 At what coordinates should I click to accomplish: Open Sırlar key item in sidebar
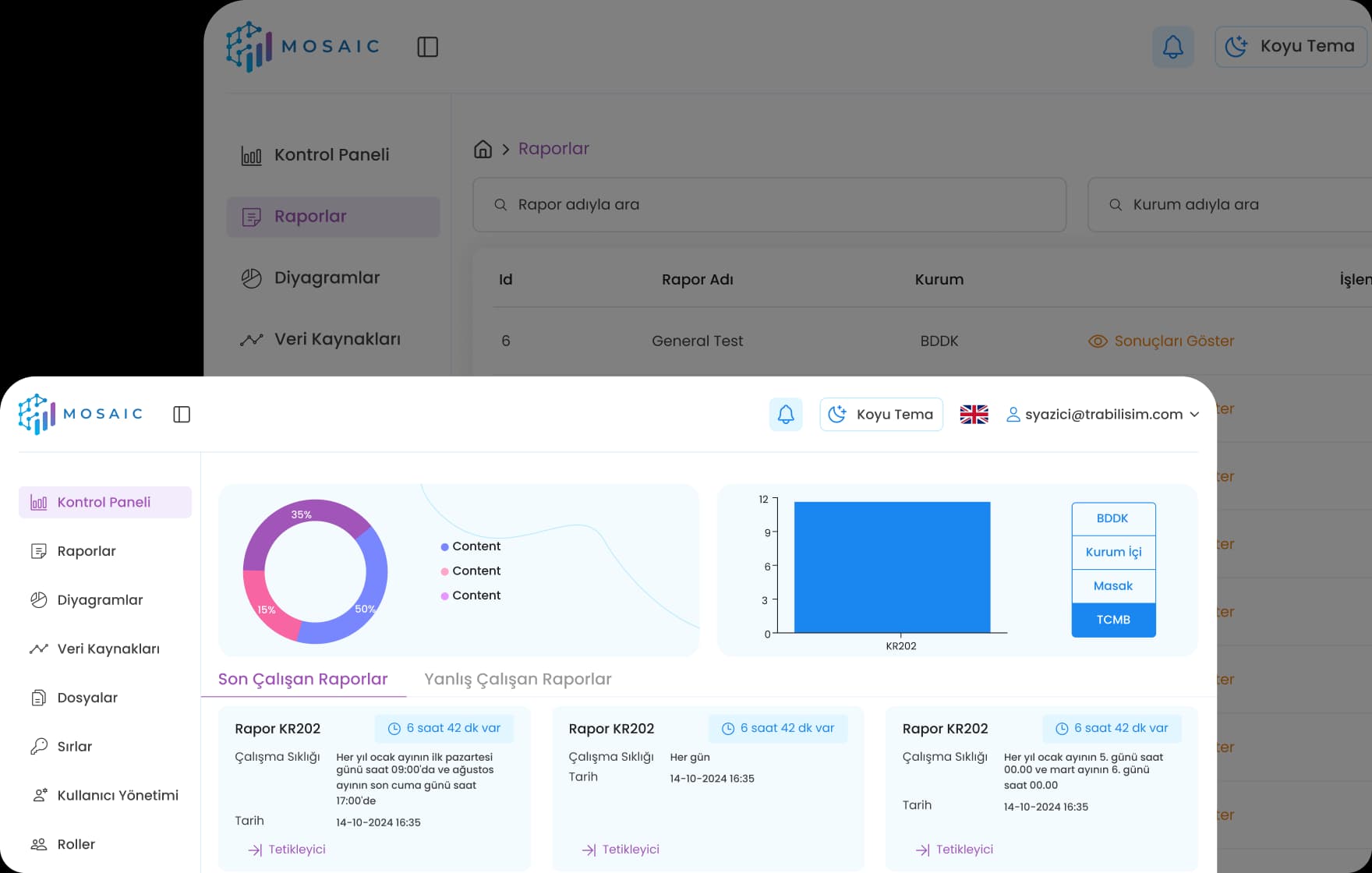(75, 747)
